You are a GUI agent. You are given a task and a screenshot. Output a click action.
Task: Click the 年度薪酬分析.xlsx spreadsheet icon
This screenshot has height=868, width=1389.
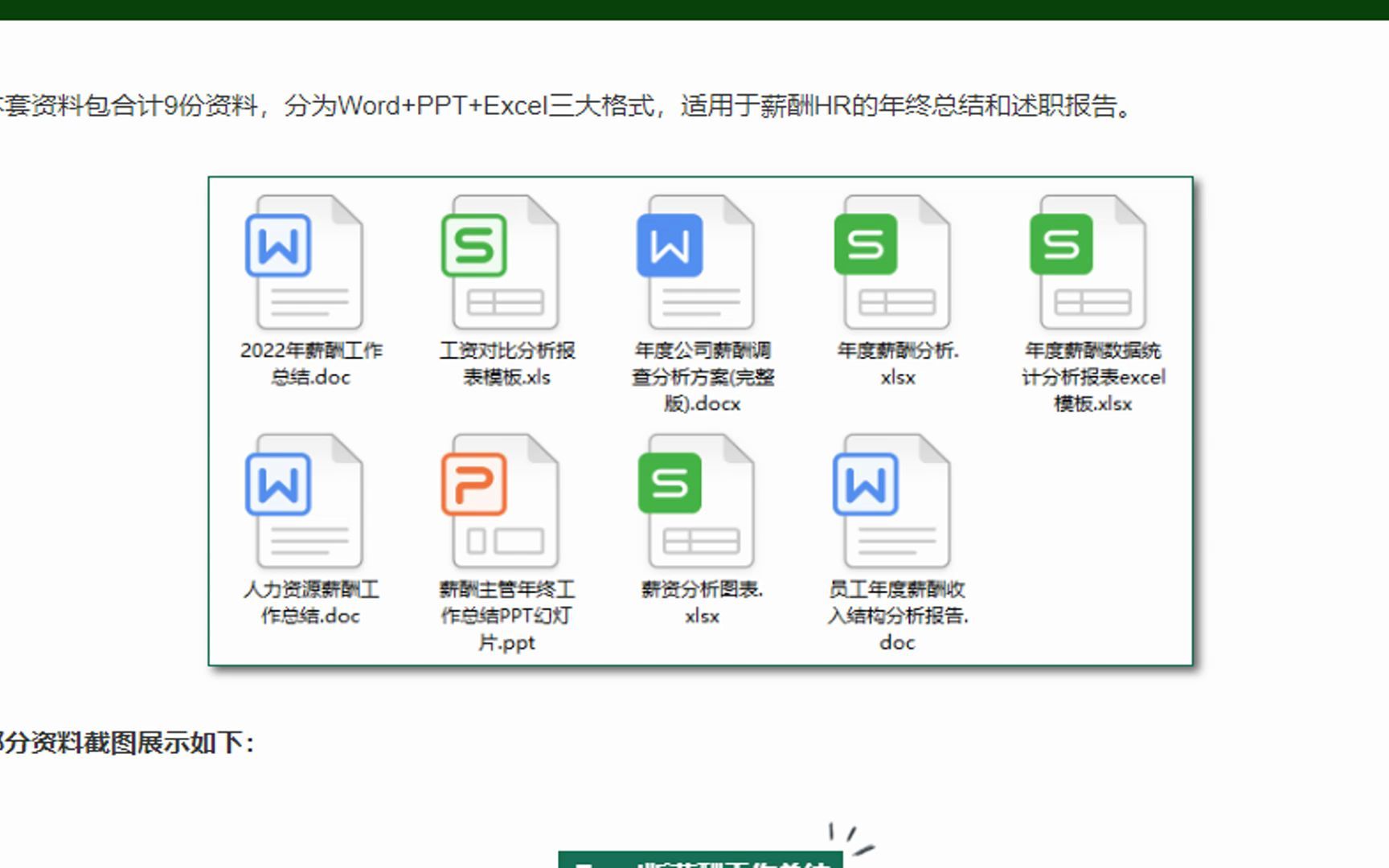[x=891, y=262]
